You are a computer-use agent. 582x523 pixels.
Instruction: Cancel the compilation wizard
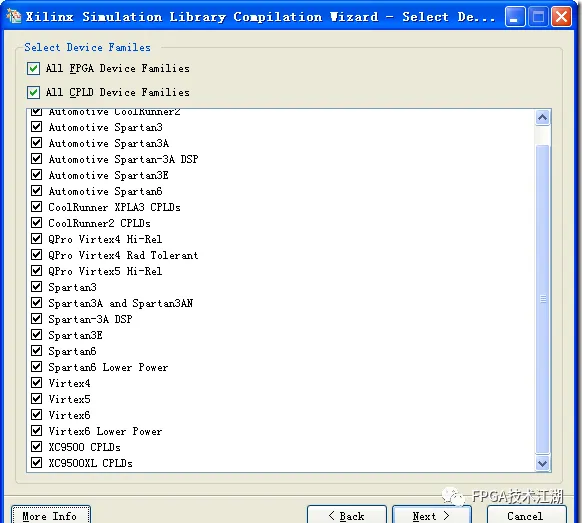tap(526, 516)
